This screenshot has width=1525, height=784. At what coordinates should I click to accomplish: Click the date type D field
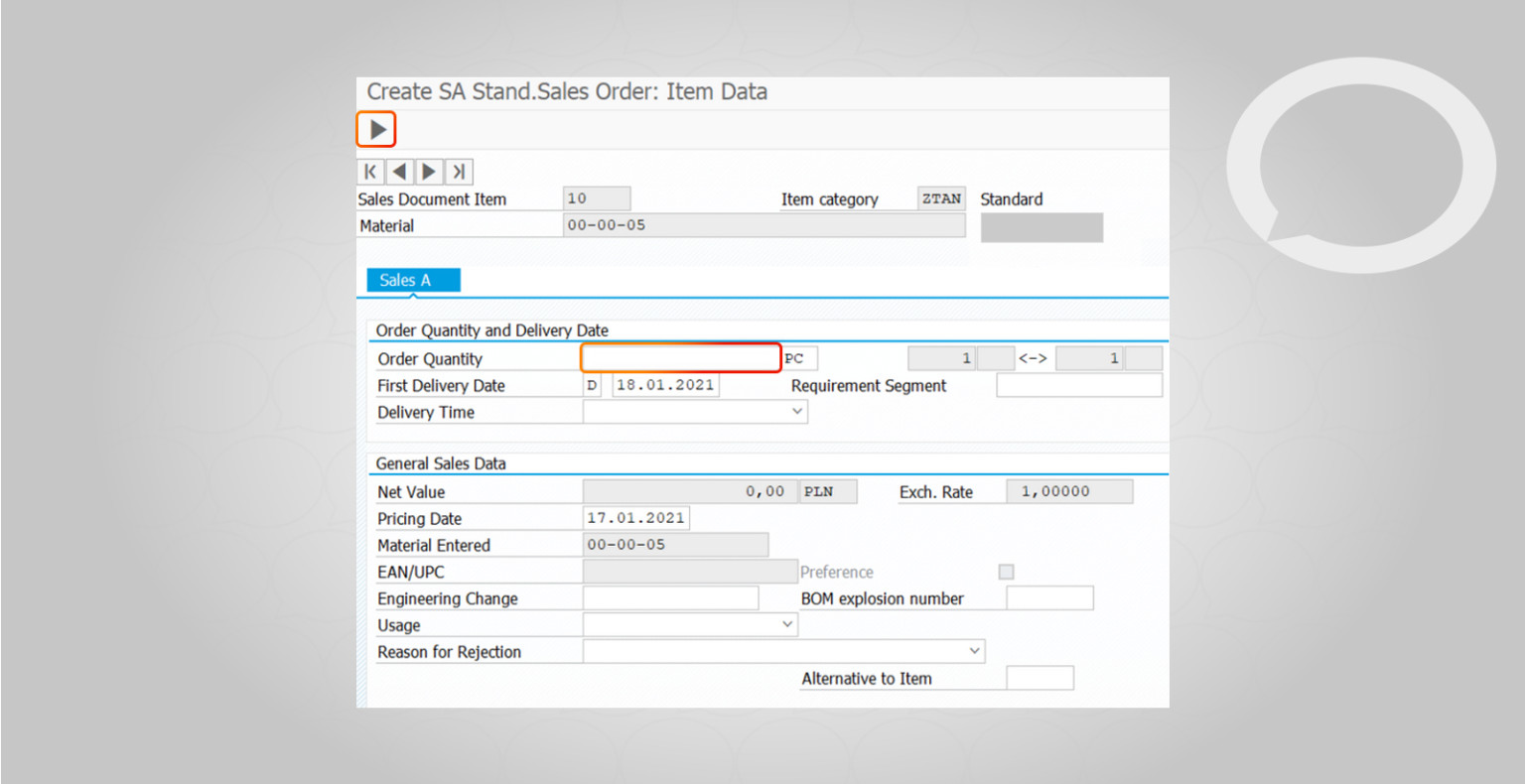point(592,385)
